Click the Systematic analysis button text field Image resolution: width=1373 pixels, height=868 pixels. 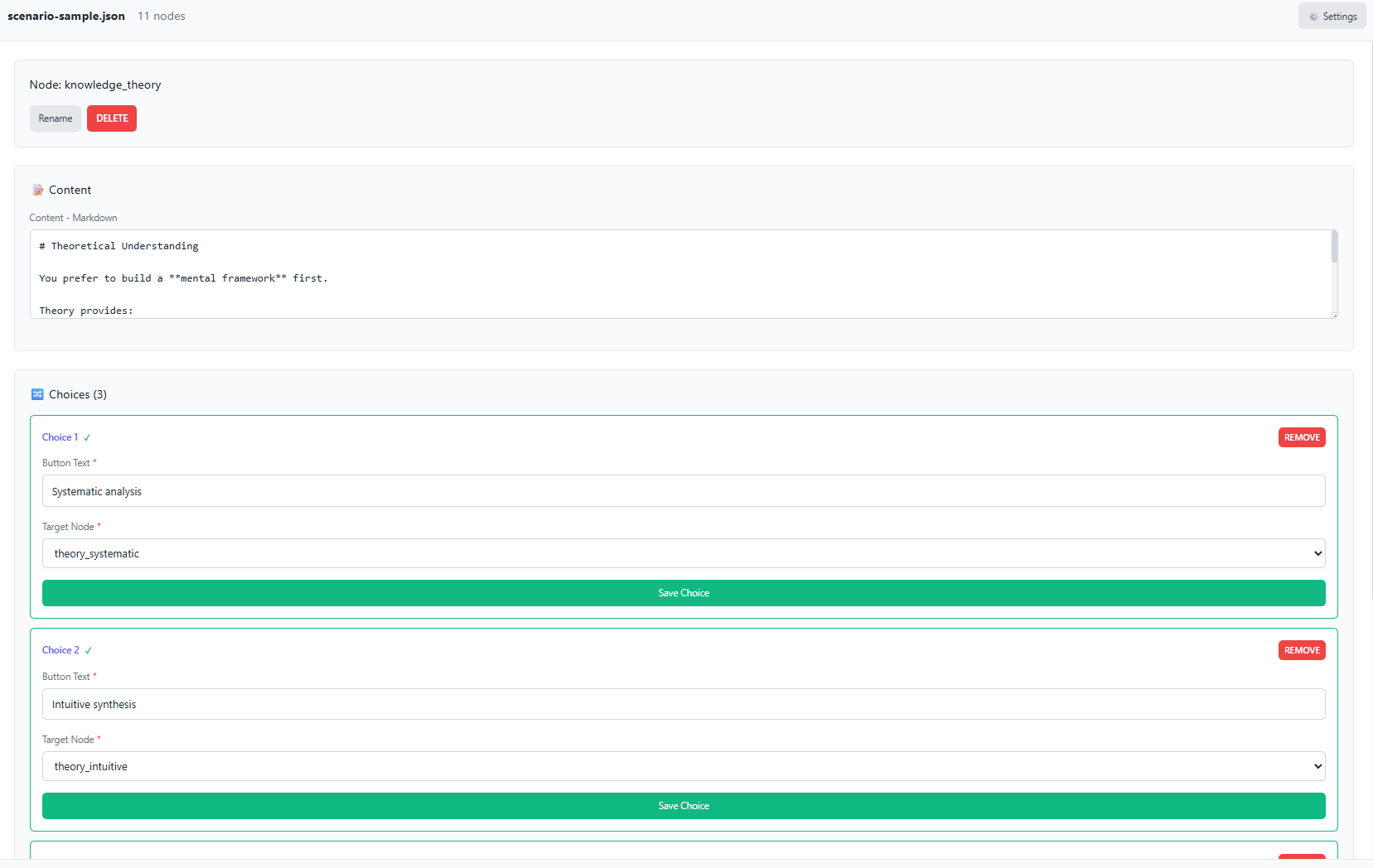click(684, 491)
